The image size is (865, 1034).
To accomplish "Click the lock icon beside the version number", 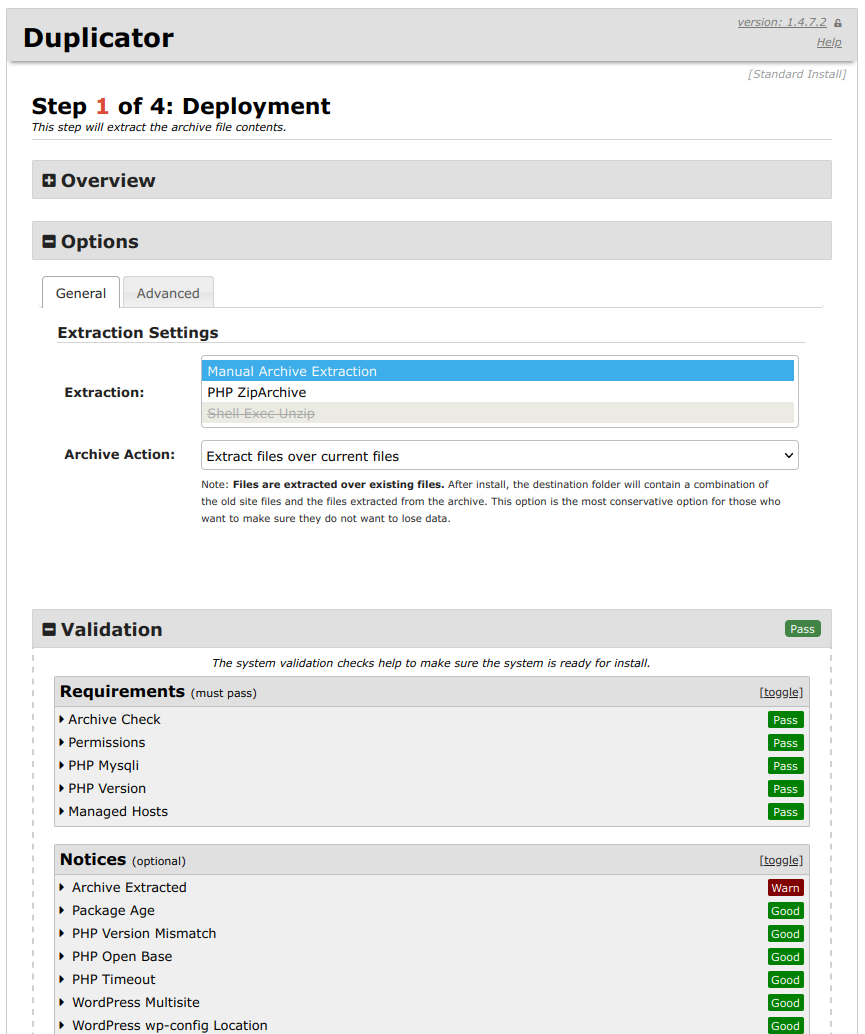I will point(837,23).
